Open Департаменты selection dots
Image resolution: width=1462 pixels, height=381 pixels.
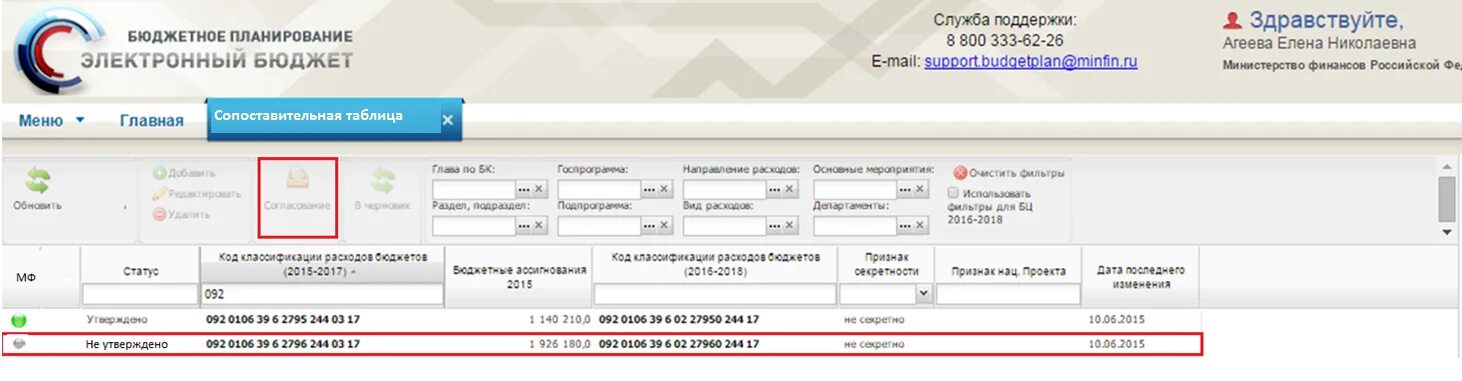click(905, 226)
